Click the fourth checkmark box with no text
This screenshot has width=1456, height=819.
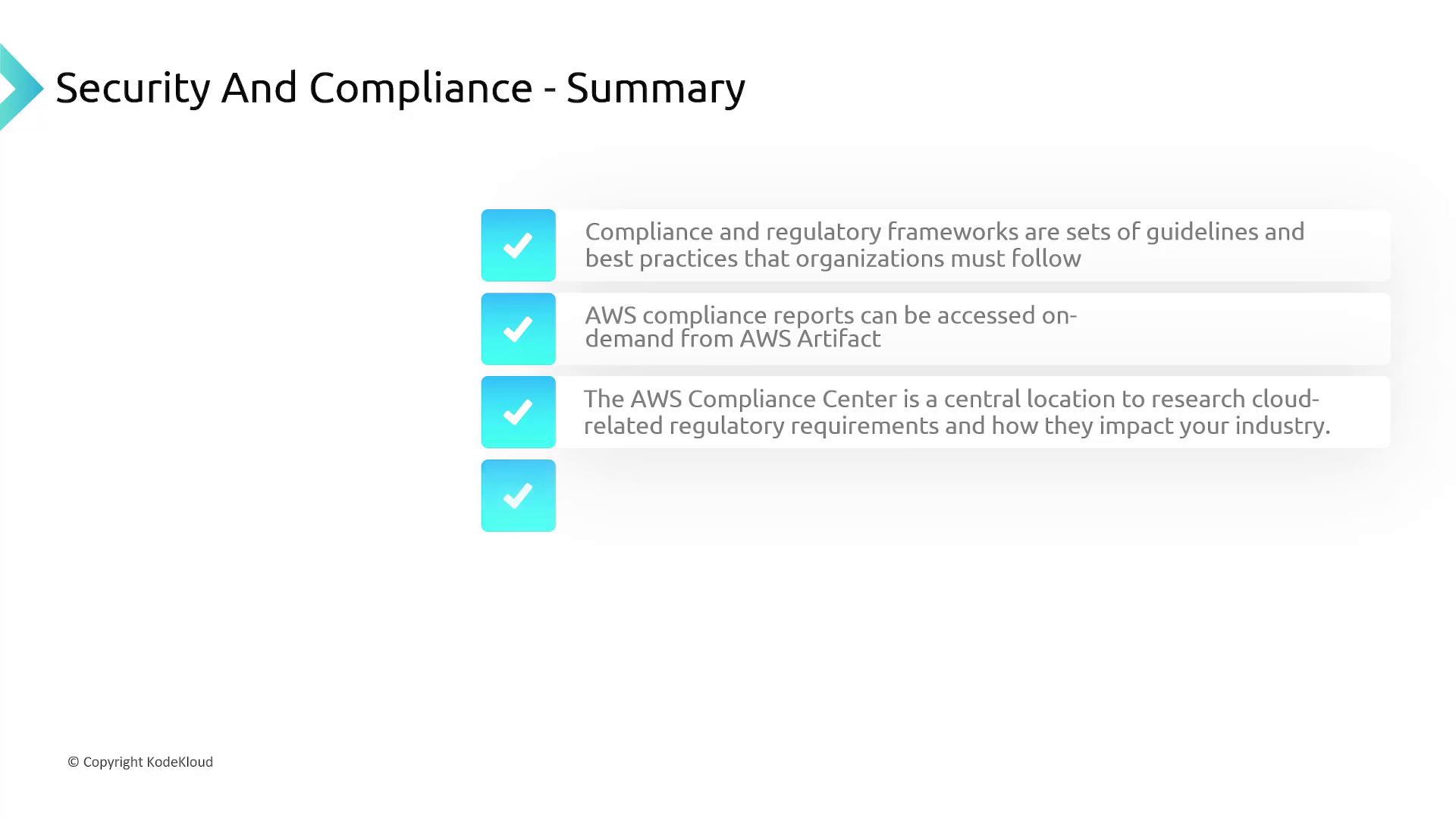[x=518, y=495]
